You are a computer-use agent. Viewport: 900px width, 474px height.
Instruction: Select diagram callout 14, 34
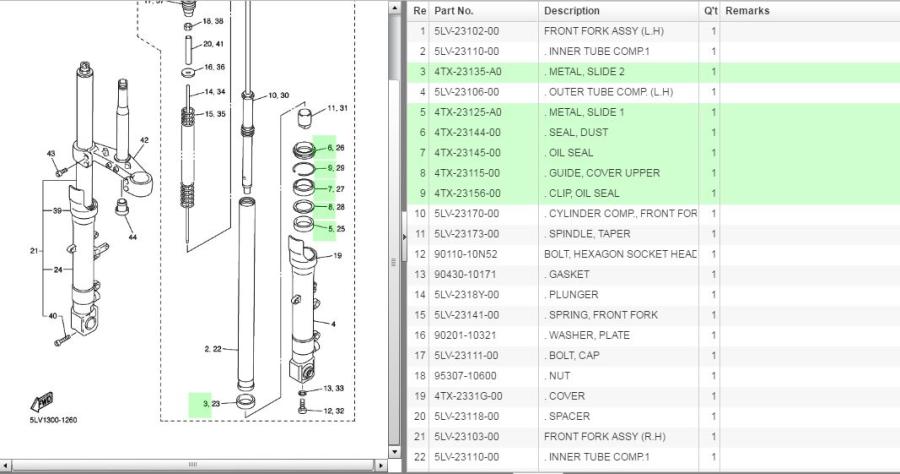(x=215, y=92)
